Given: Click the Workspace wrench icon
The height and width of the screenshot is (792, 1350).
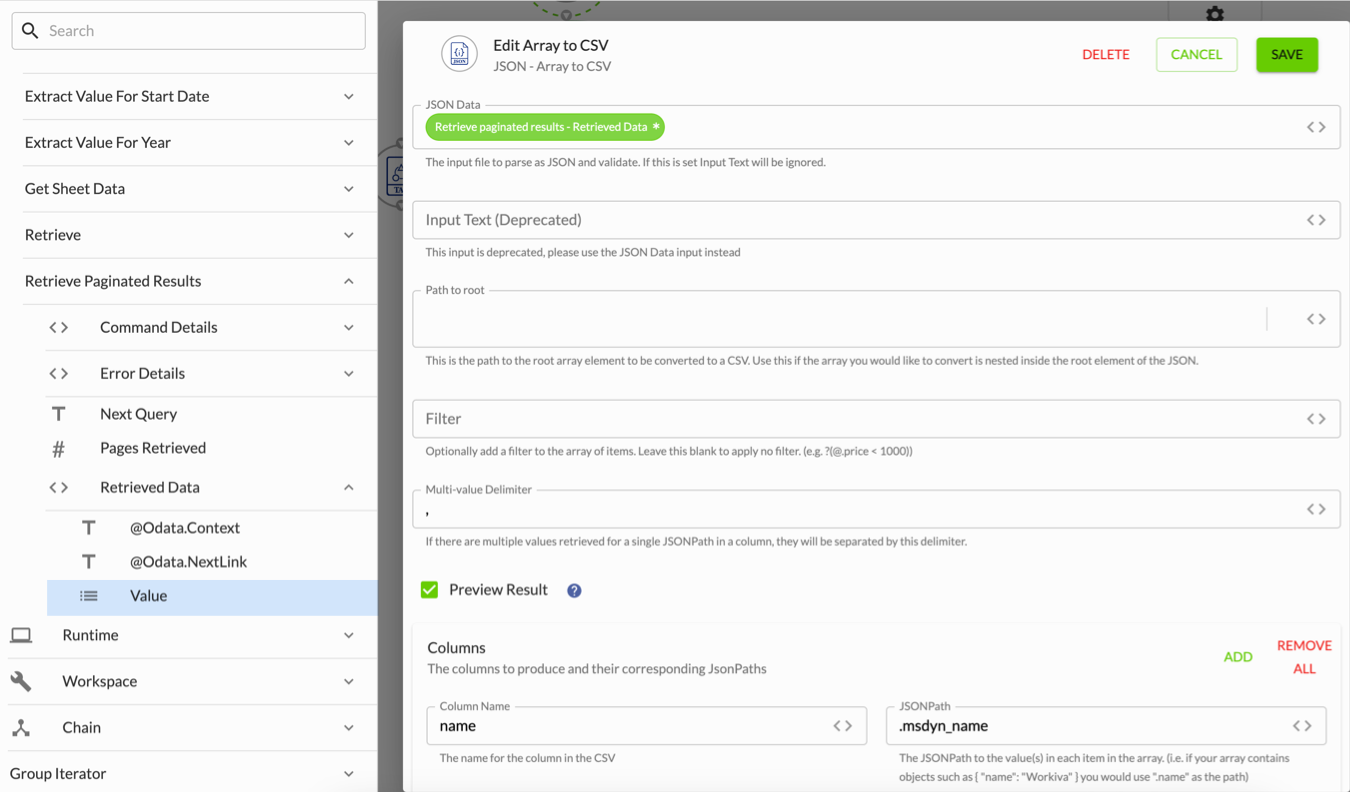Looking at the screenshot, I should click(21, 681).
